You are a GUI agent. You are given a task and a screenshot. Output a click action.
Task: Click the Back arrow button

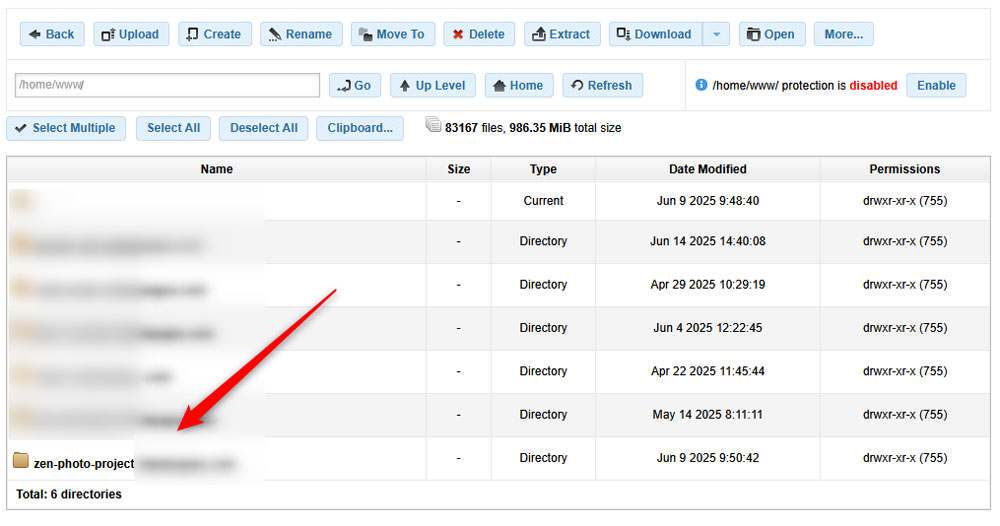tap(52, 34)
